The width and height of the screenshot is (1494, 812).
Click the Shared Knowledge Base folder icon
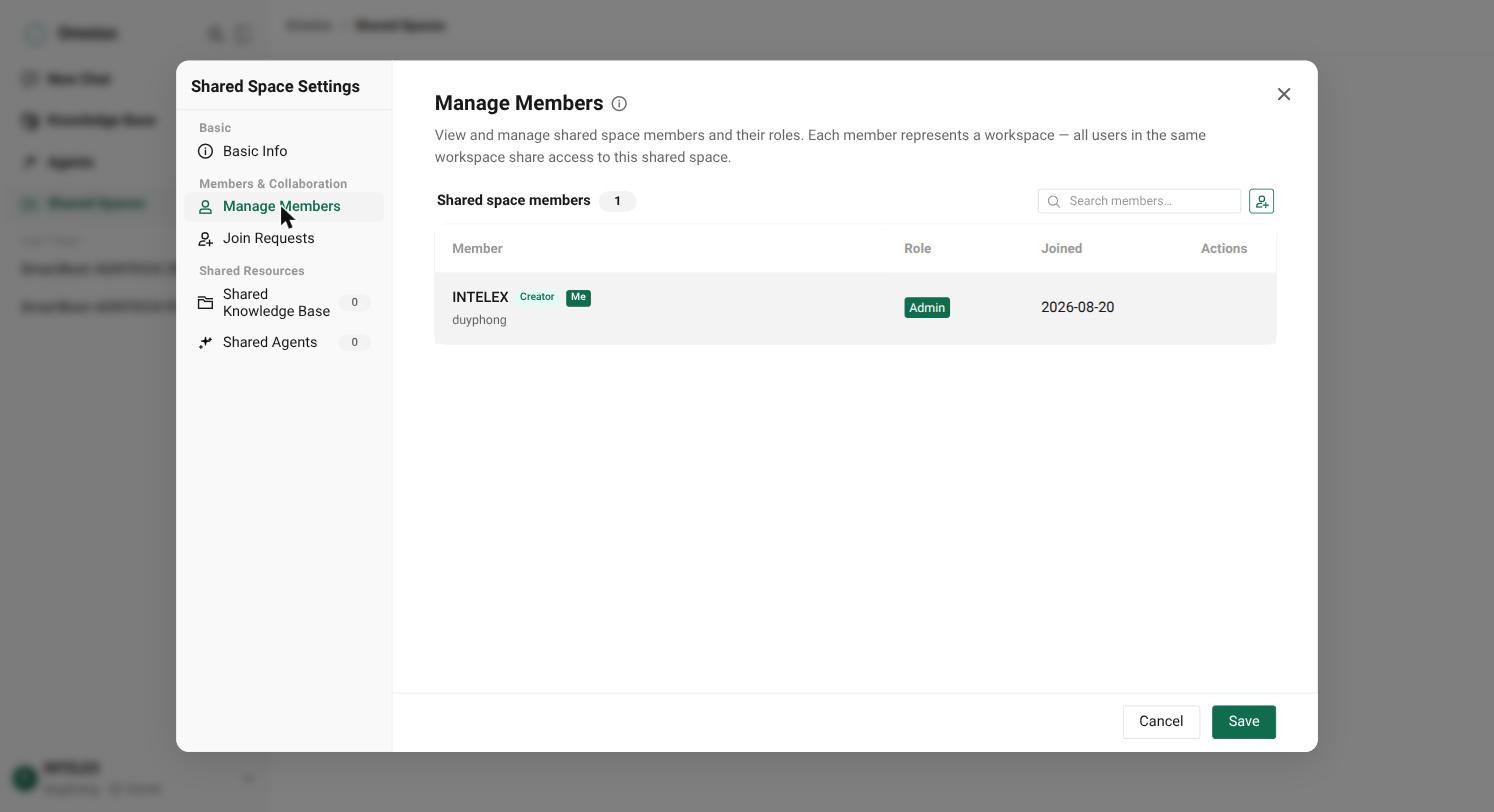(x=205, y=302)
